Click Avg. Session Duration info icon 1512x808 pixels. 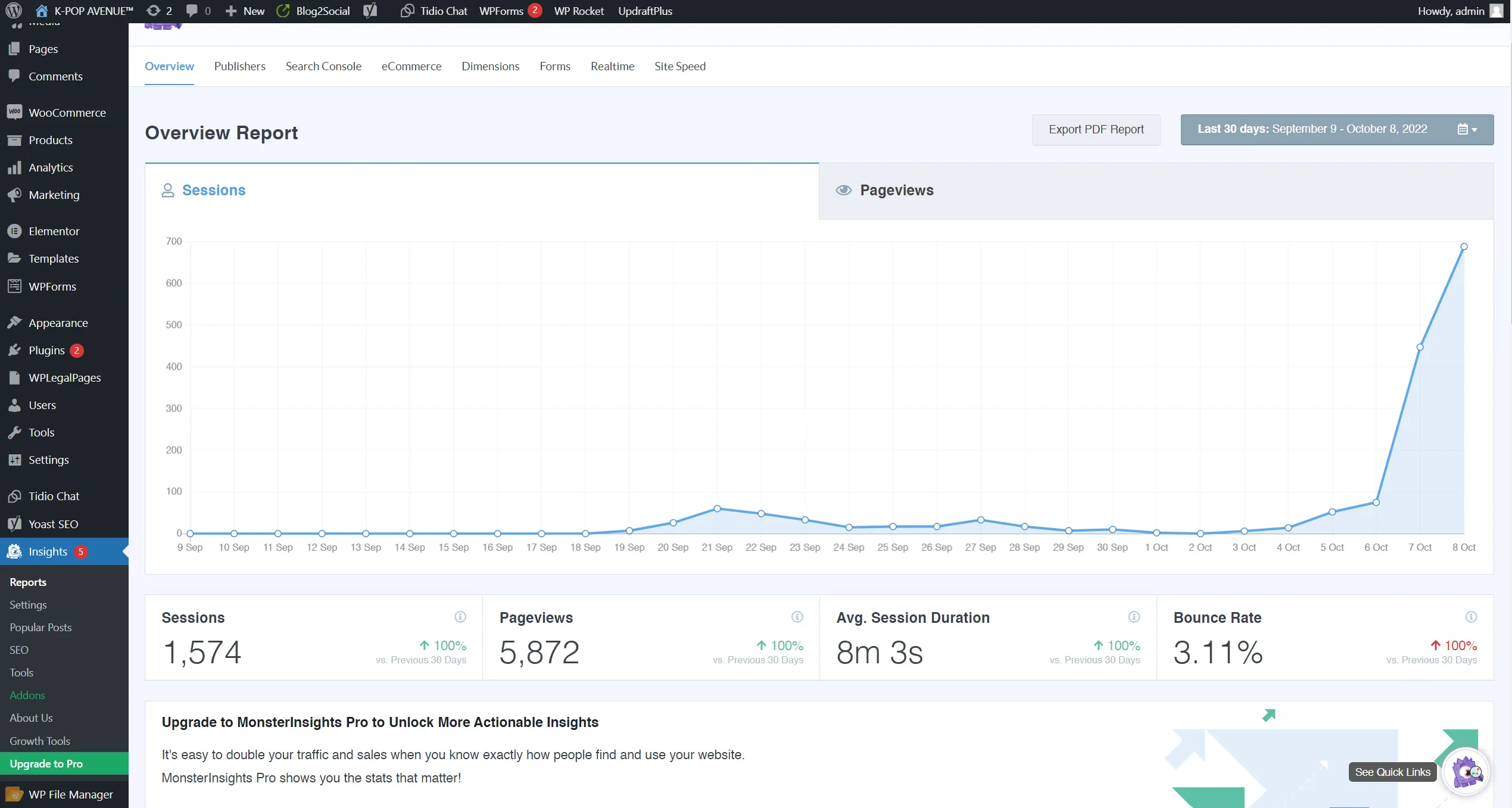[x=1134, y=617]
